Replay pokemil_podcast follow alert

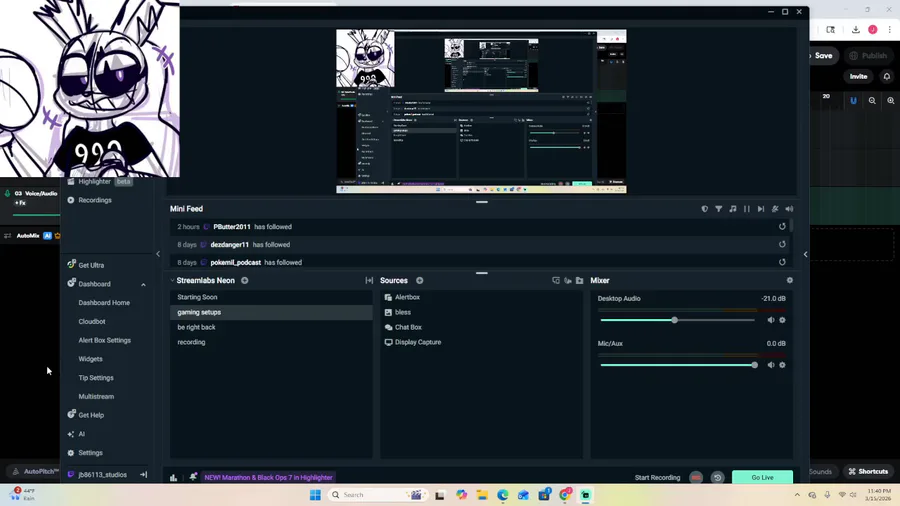point(782,262)
